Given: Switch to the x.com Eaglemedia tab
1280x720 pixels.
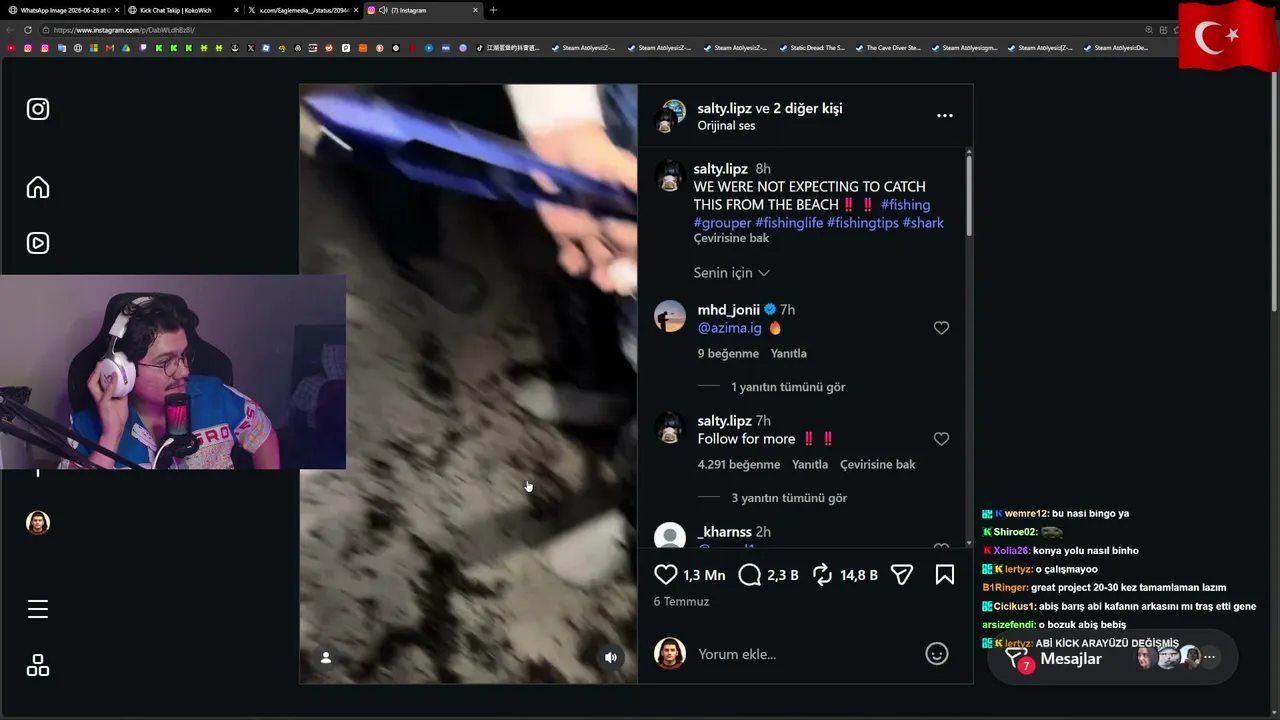Looking at the screenshot, I should (303, 10).
